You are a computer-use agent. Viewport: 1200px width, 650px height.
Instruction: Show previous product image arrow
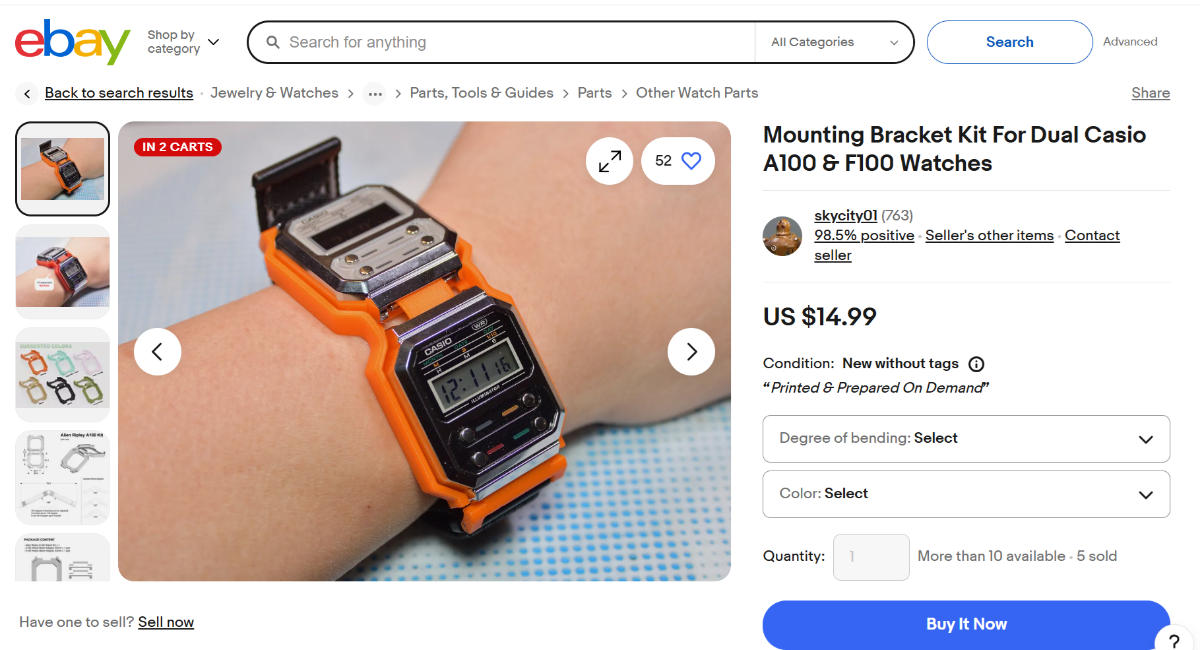point(157,351)
